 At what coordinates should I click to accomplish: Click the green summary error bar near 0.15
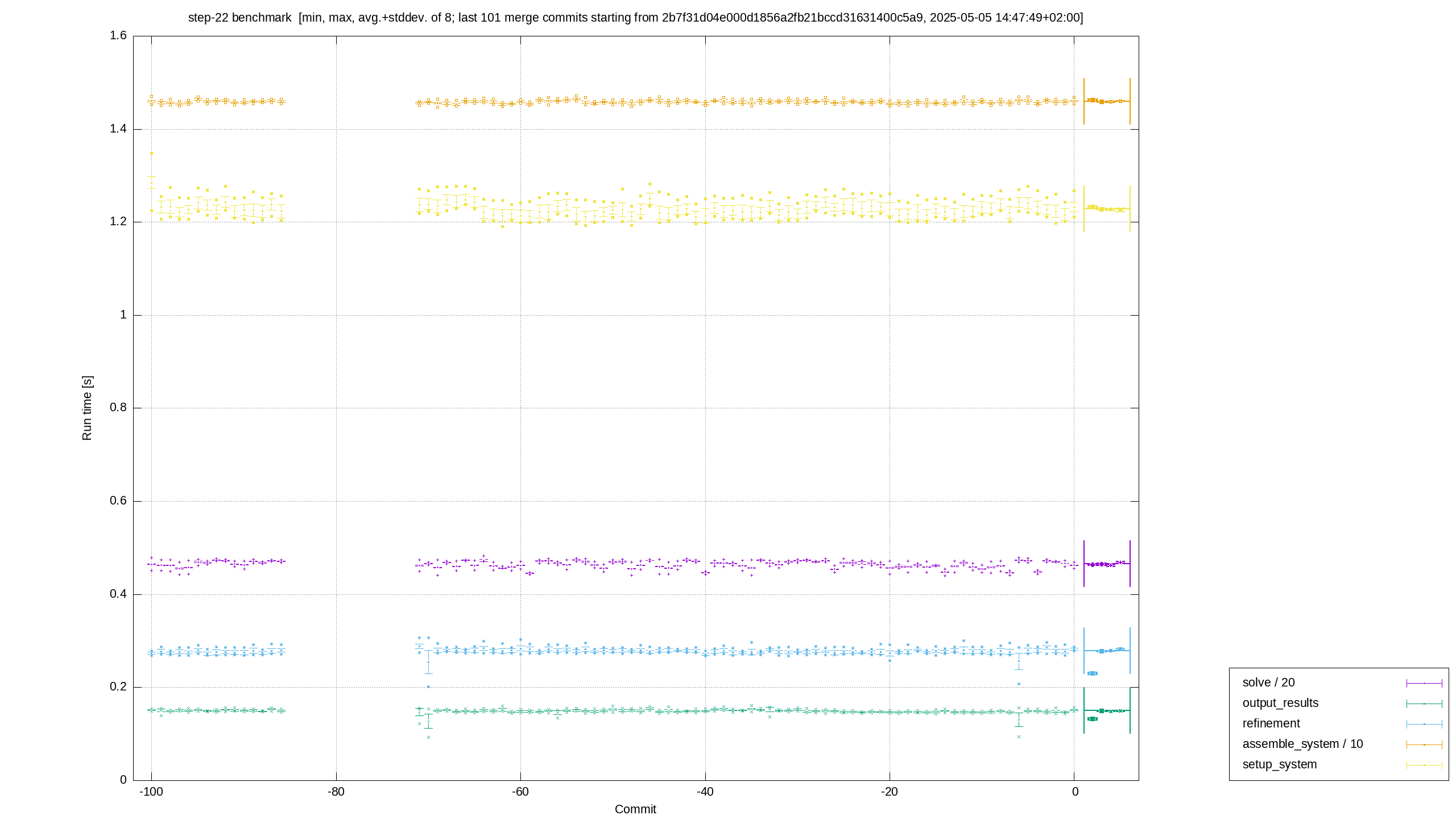(x=1107, y=710)
